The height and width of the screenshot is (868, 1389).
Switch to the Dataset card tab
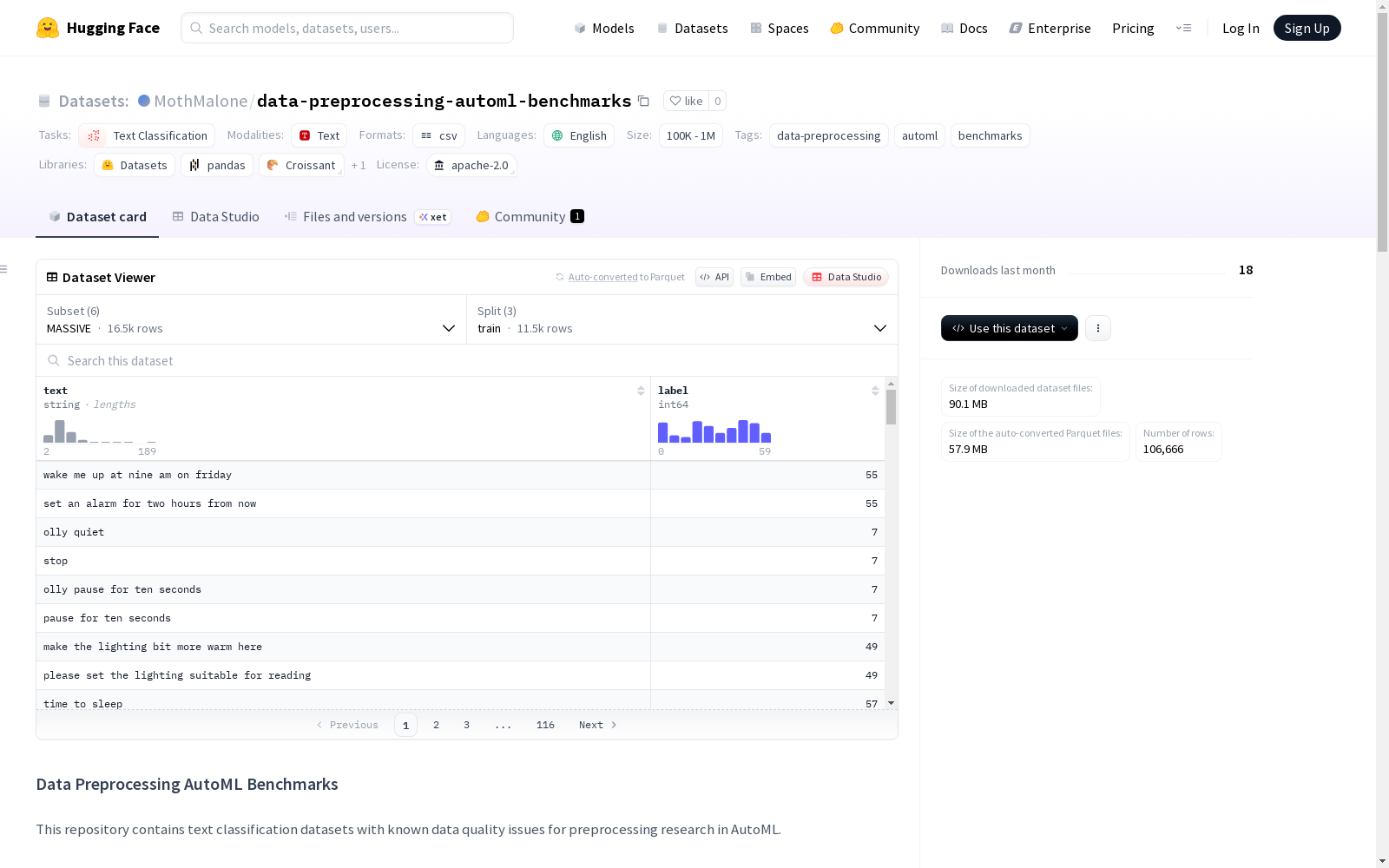tap(97, 217)
